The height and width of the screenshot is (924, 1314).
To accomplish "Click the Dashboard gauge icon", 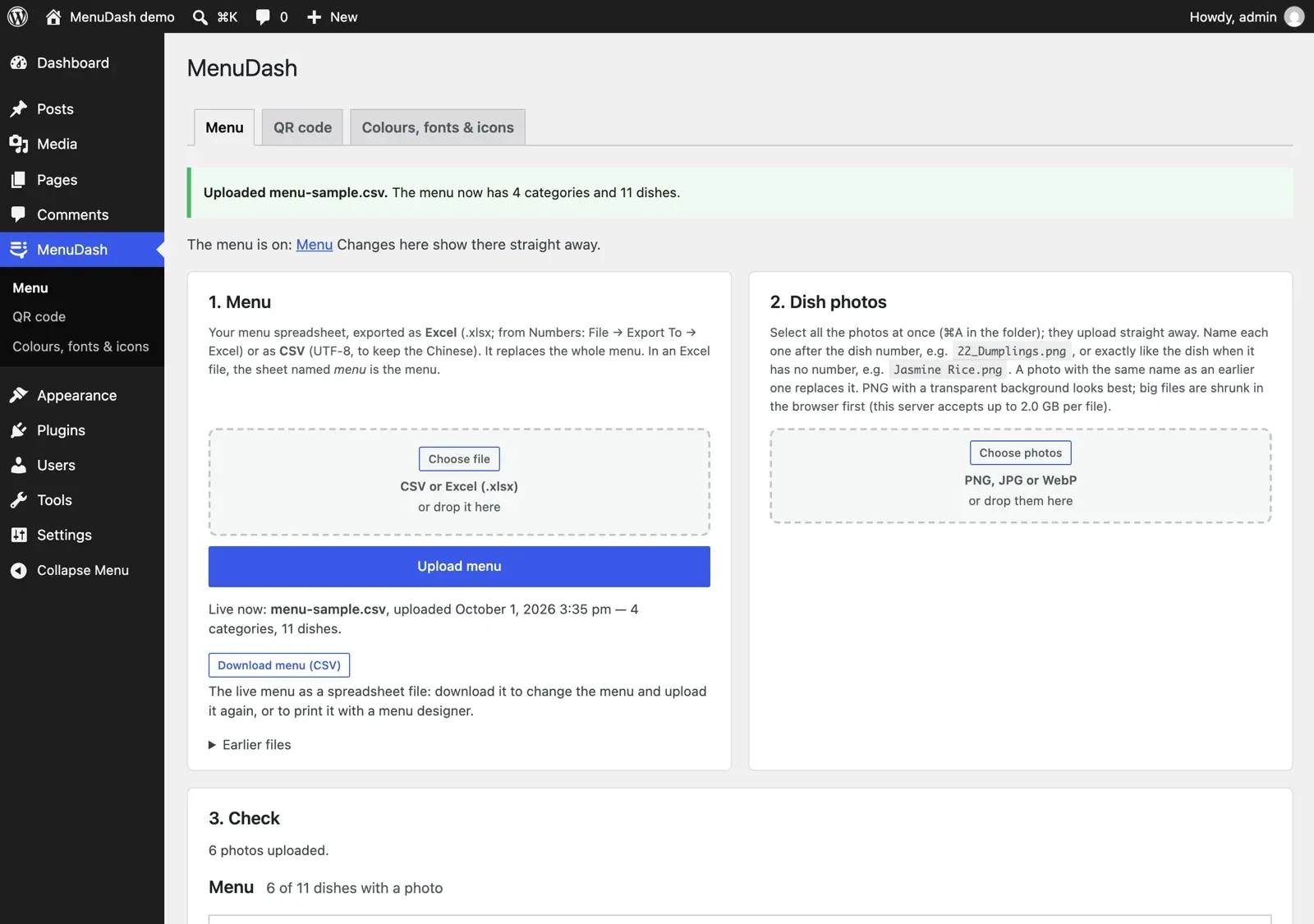I will tap(18, 62).
